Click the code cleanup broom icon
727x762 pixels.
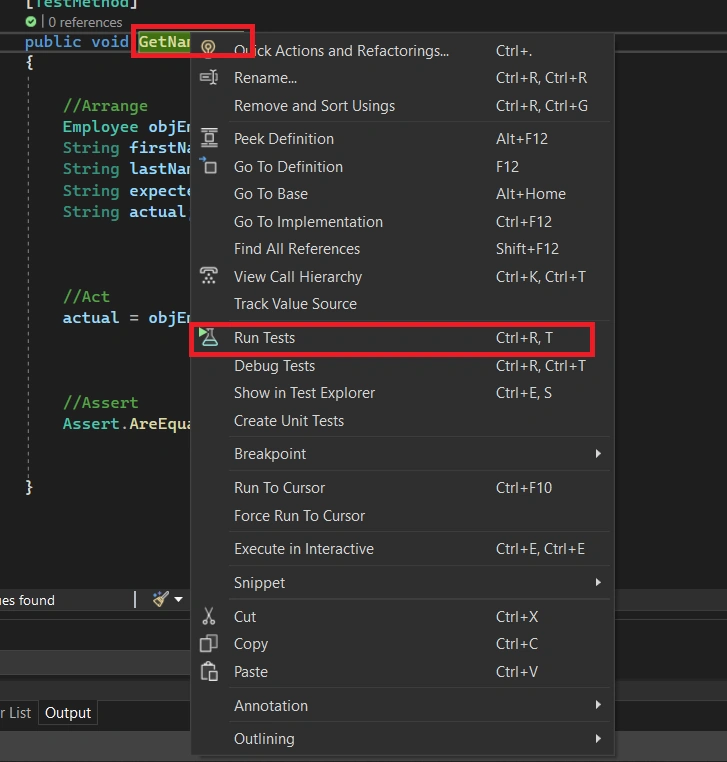pyautogui.click(x=161, y=599)
